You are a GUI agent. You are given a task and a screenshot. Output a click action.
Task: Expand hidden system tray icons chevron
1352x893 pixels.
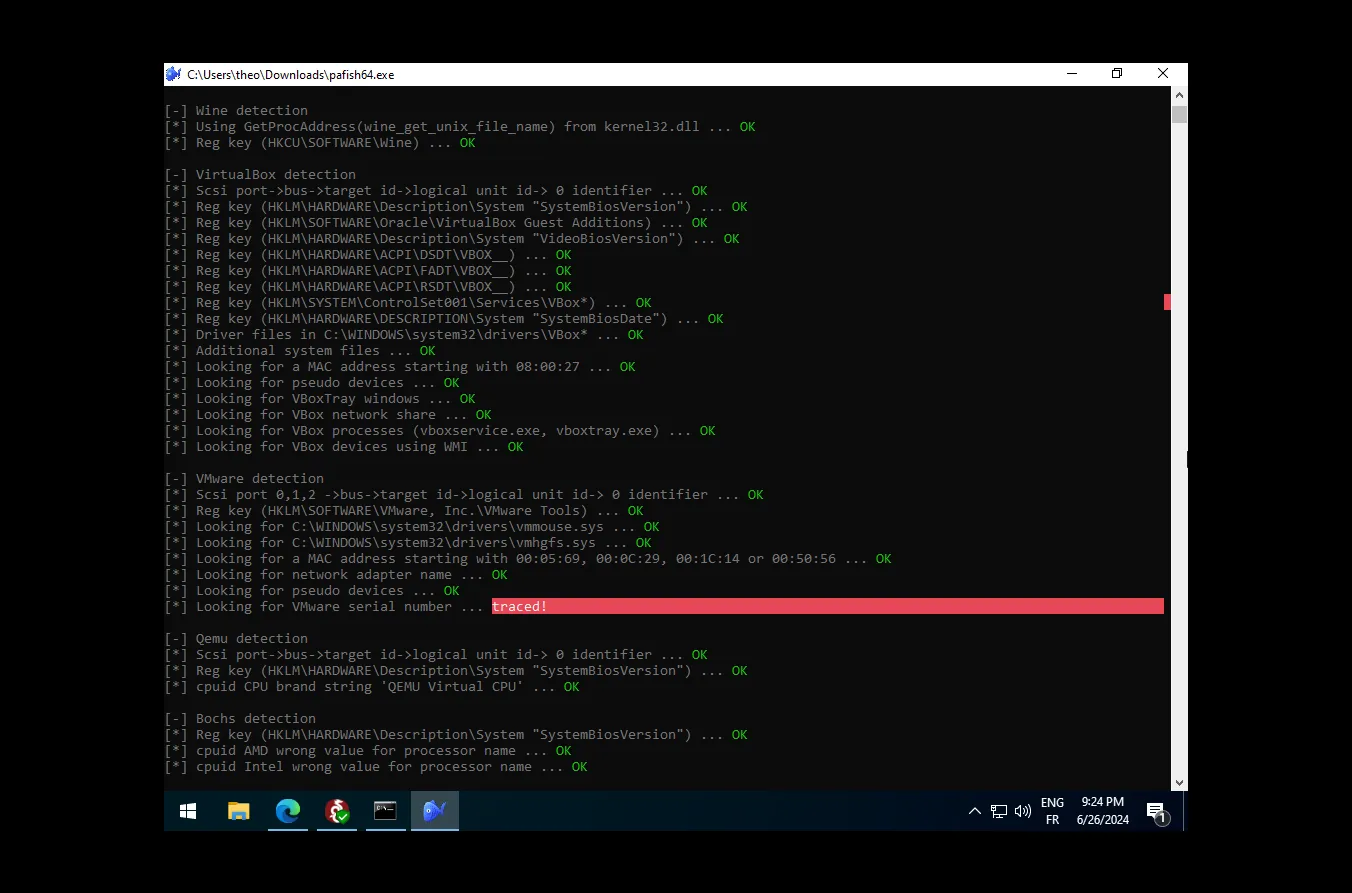click(975, 811)
